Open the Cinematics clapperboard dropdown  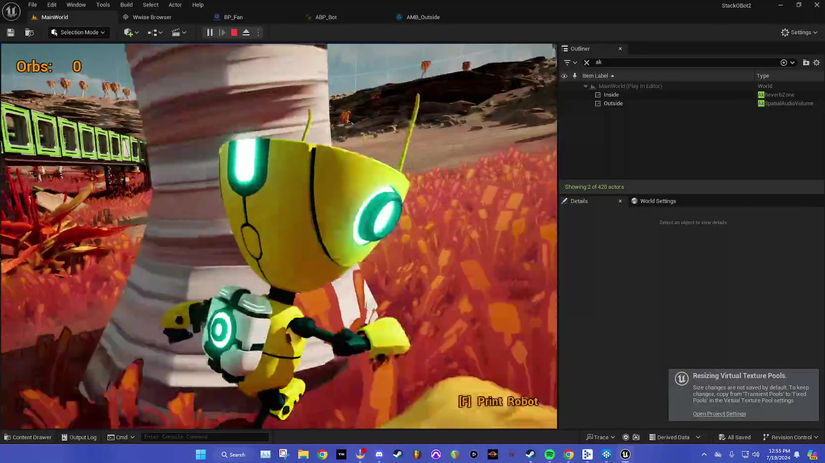pos(179,33)
